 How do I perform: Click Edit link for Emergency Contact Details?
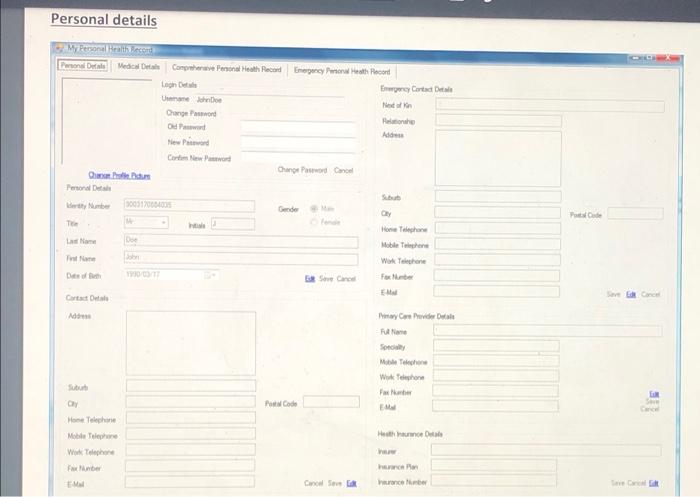[x=631, y=294]
